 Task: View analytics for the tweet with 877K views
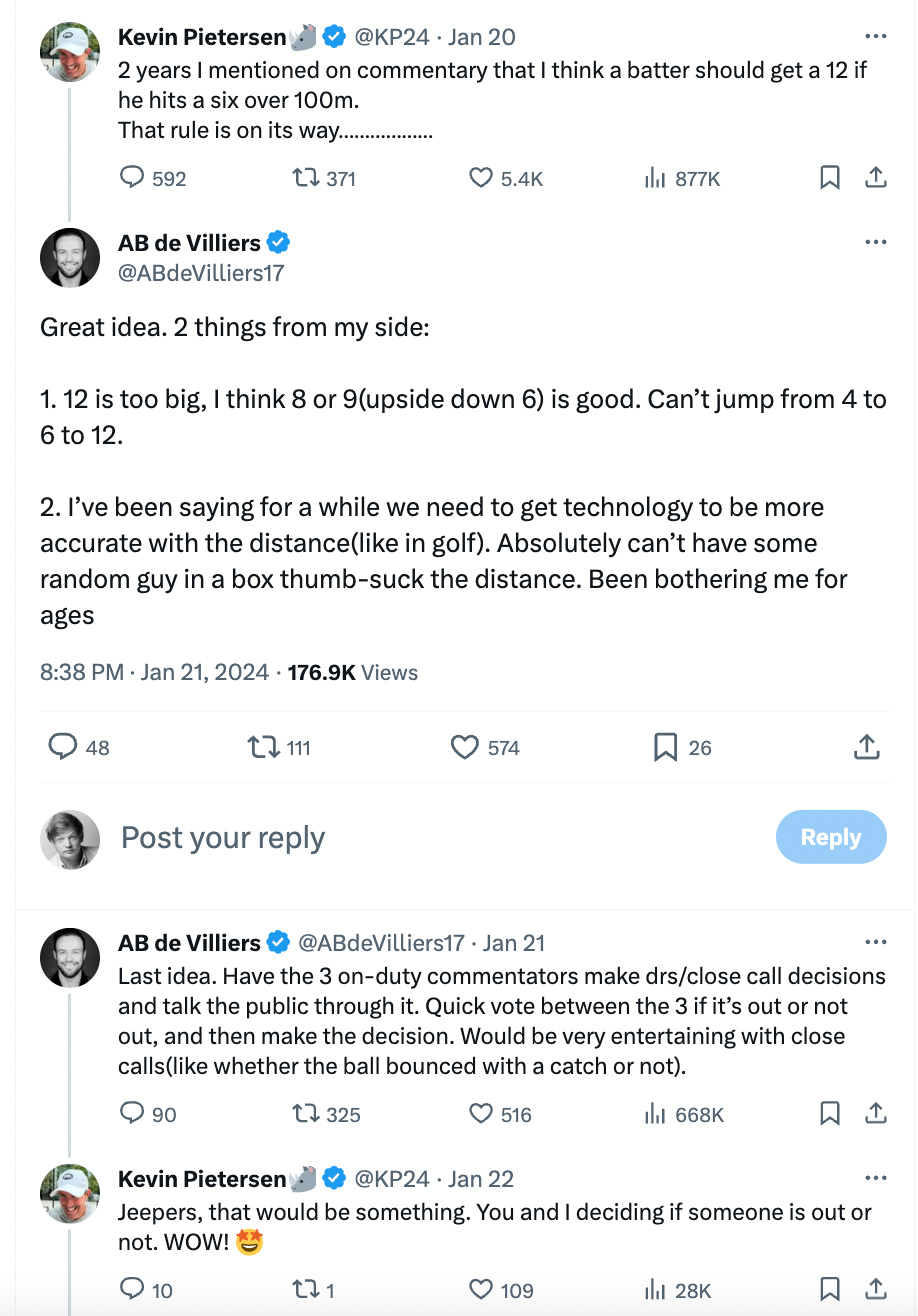point(655,178)
